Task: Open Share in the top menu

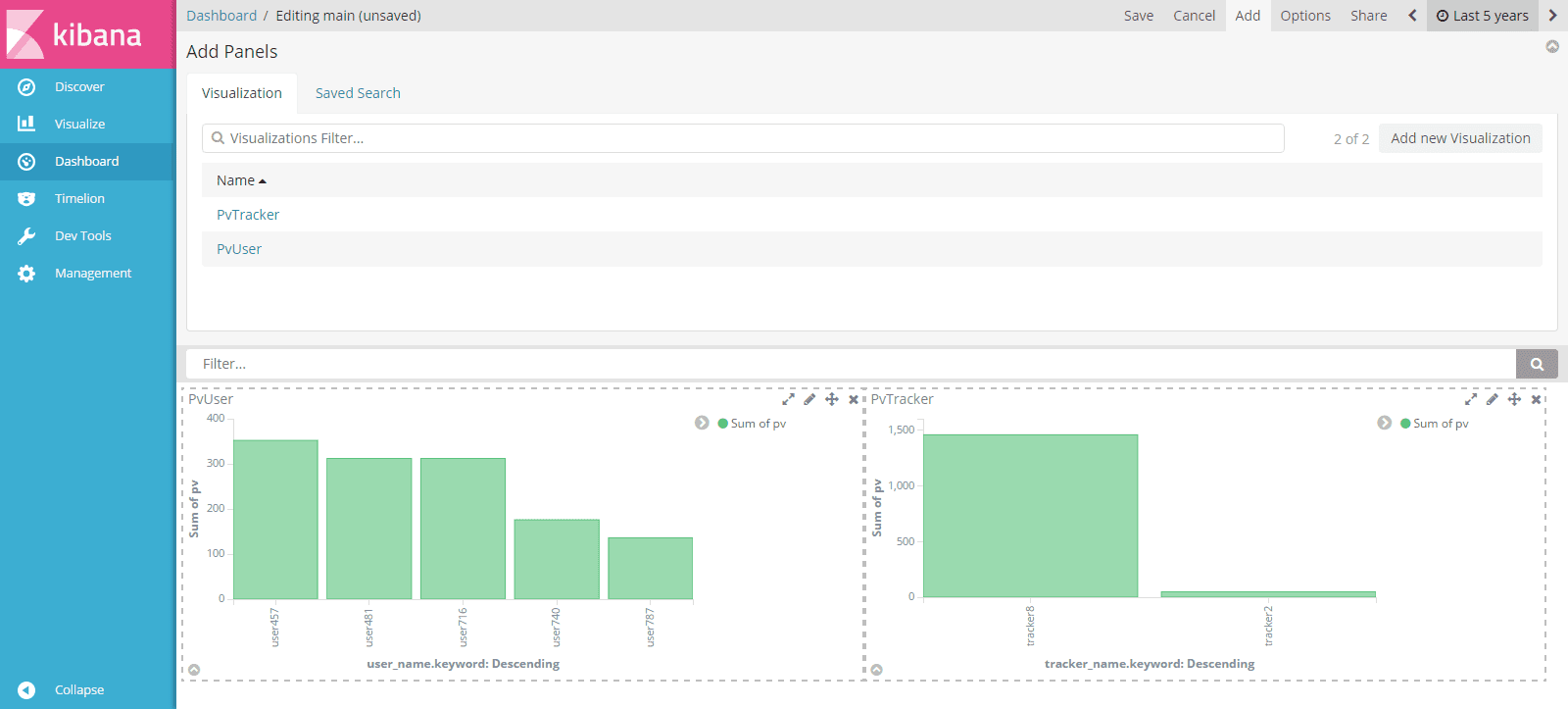Action: point(1368,16)
